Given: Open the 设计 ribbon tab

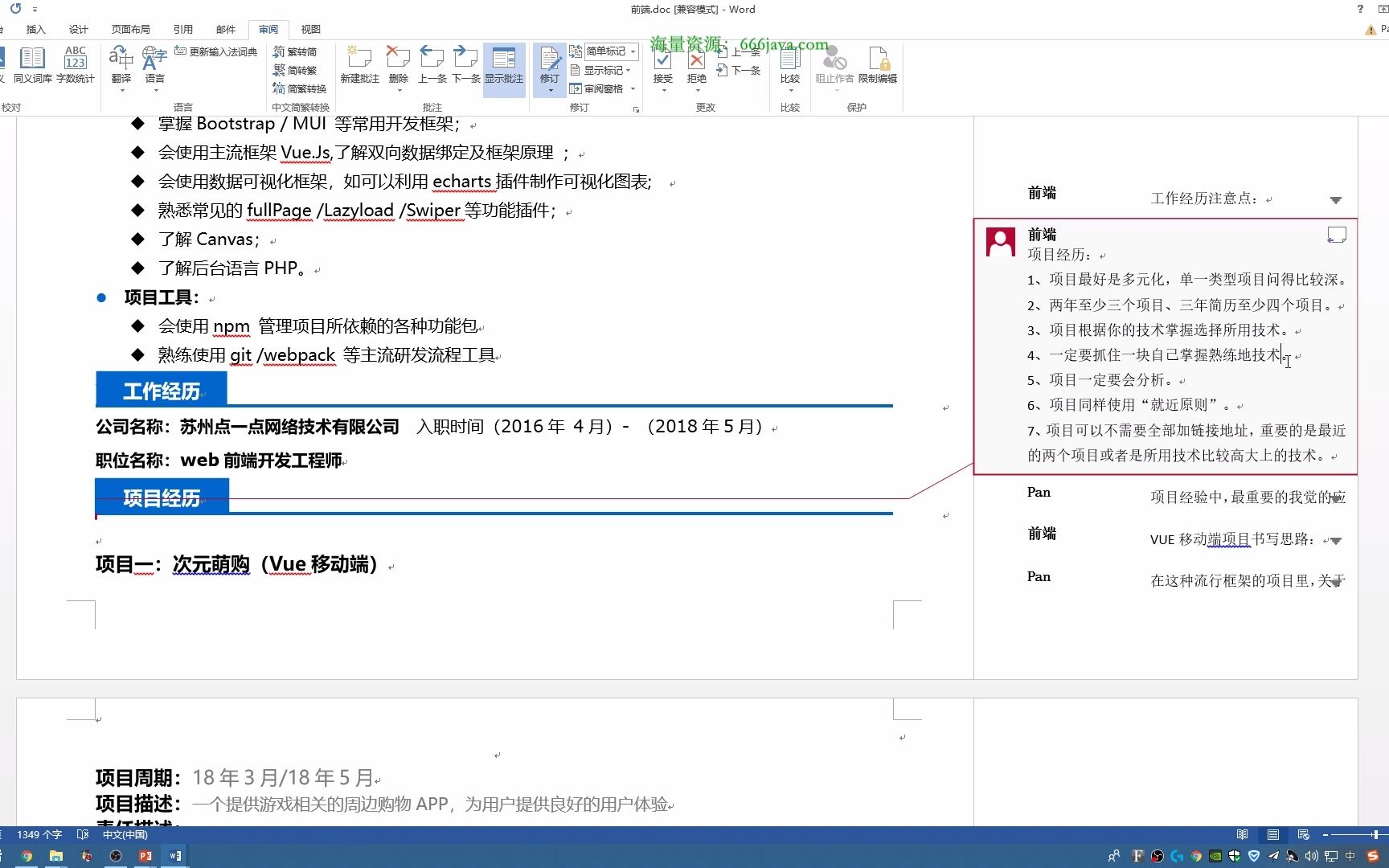Looking at the screenshot, I should click(79, 29).
